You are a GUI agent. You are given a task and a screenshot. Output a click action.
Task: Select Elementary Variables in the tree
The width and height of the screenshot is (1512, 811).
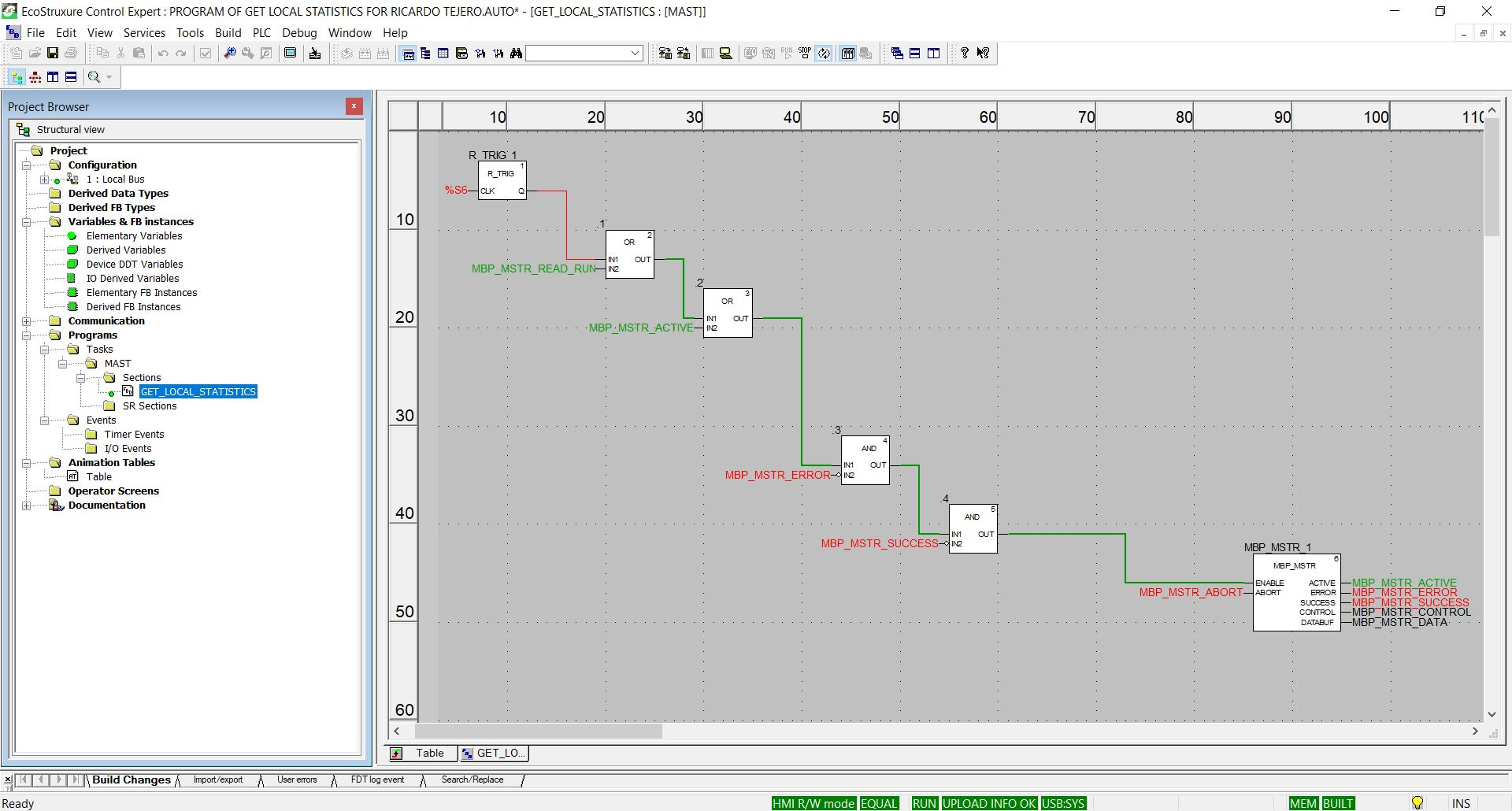pyautogui.click(x=134, y=236)
